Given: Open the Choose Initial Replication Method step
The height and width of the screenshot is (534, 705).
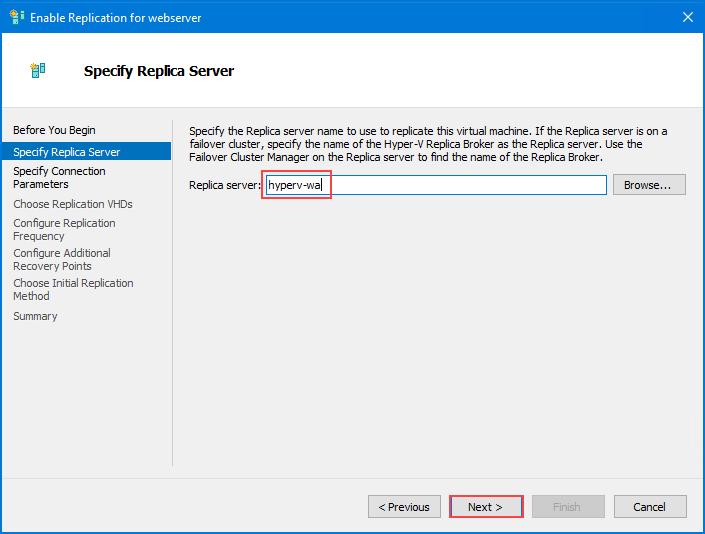Looking at the screenshot, I should coord(73,289).
